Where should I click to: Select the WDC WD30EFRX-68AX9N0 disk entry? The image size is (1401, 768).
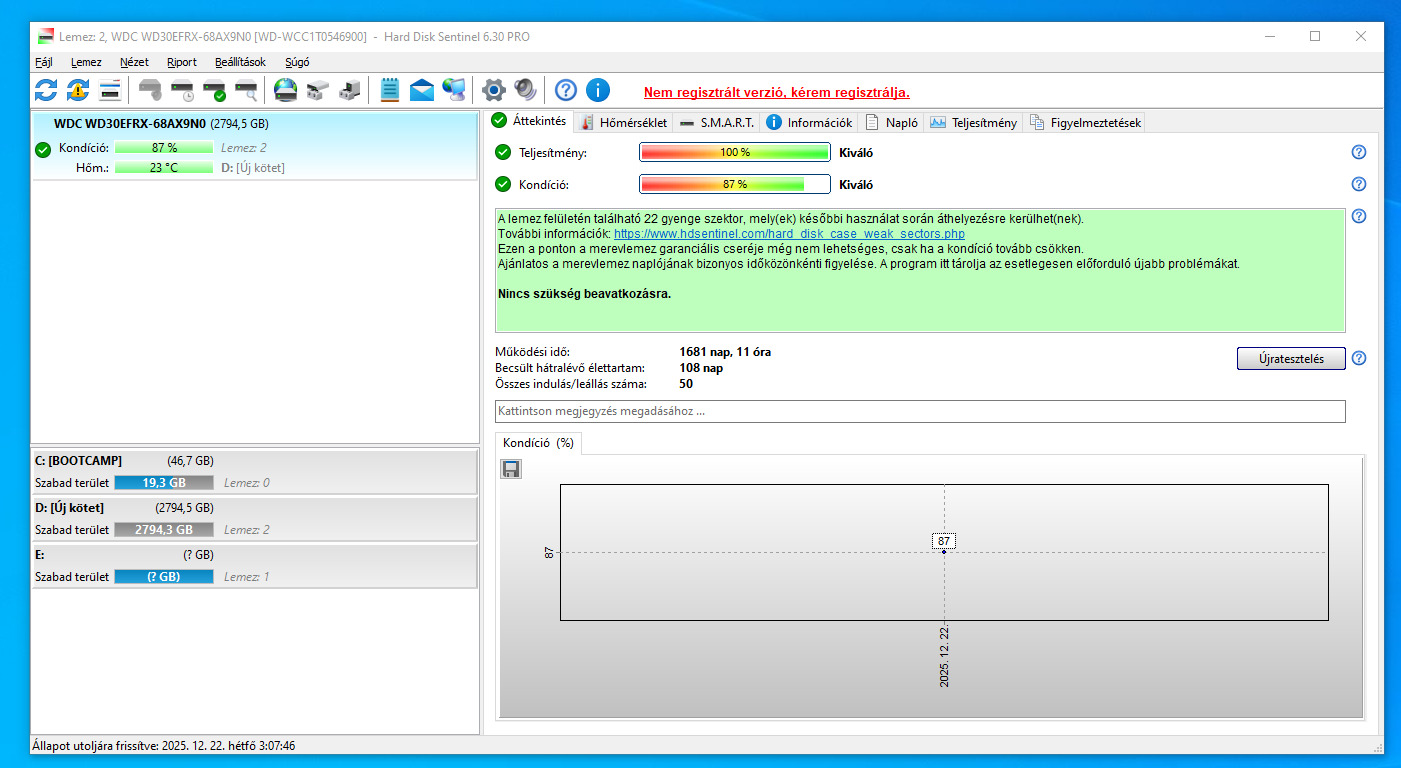(256, 146)
